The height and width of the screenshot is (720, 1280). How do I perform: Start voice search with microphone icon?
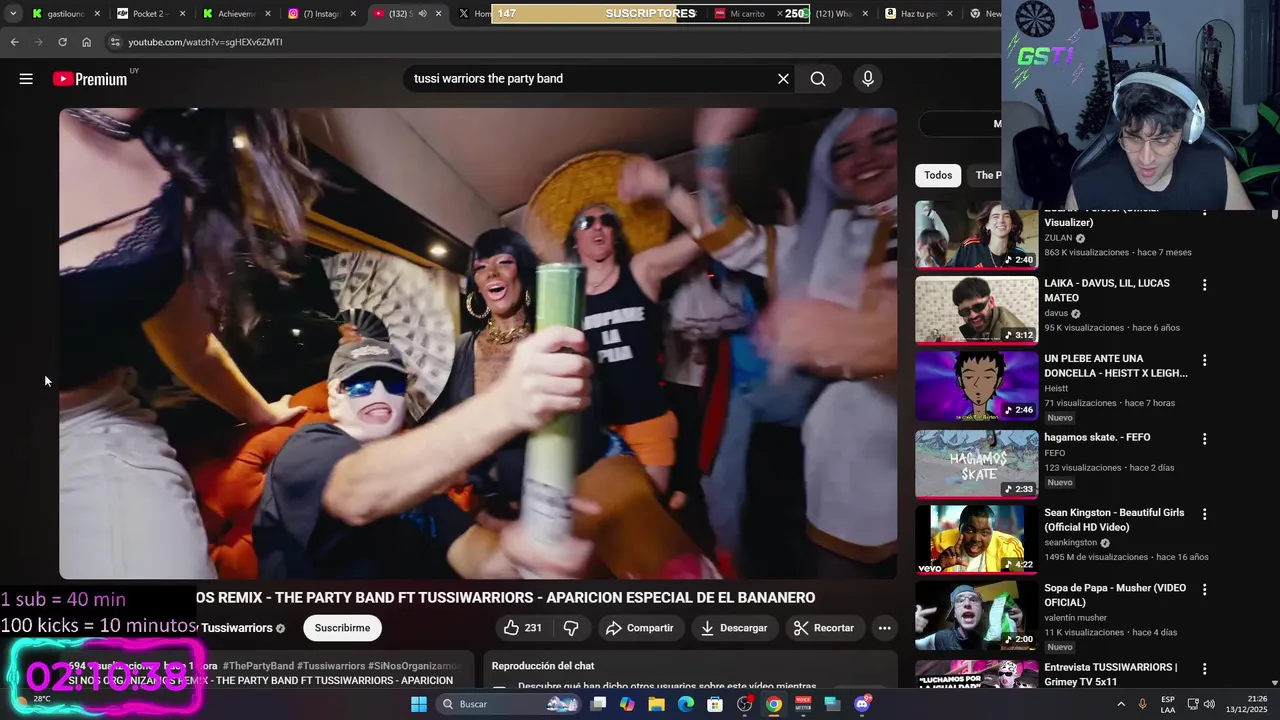867,79
